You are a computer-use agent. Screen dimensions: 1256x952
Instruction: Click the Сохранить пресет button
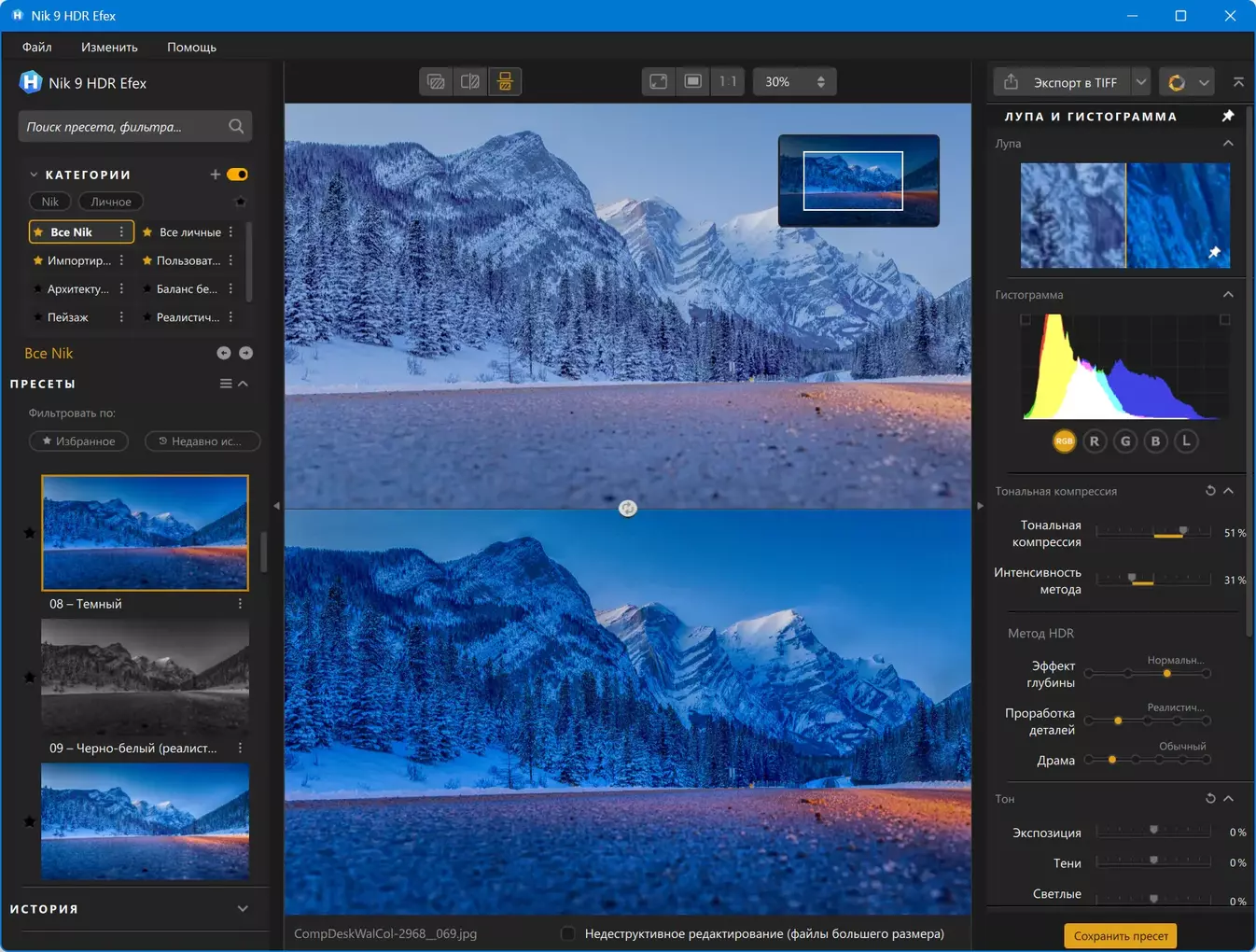1120,935
